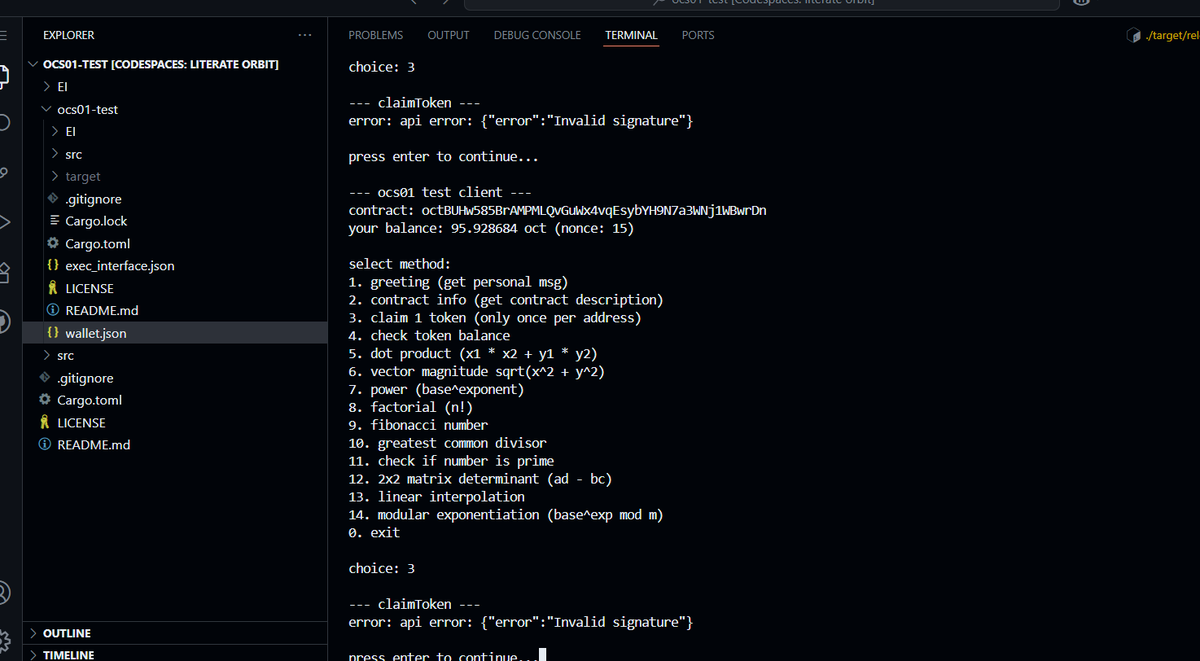This screenshot has width=1200, height=661.
Task: Click the 'select method:' terminal line
Action: tap(400, 264)
